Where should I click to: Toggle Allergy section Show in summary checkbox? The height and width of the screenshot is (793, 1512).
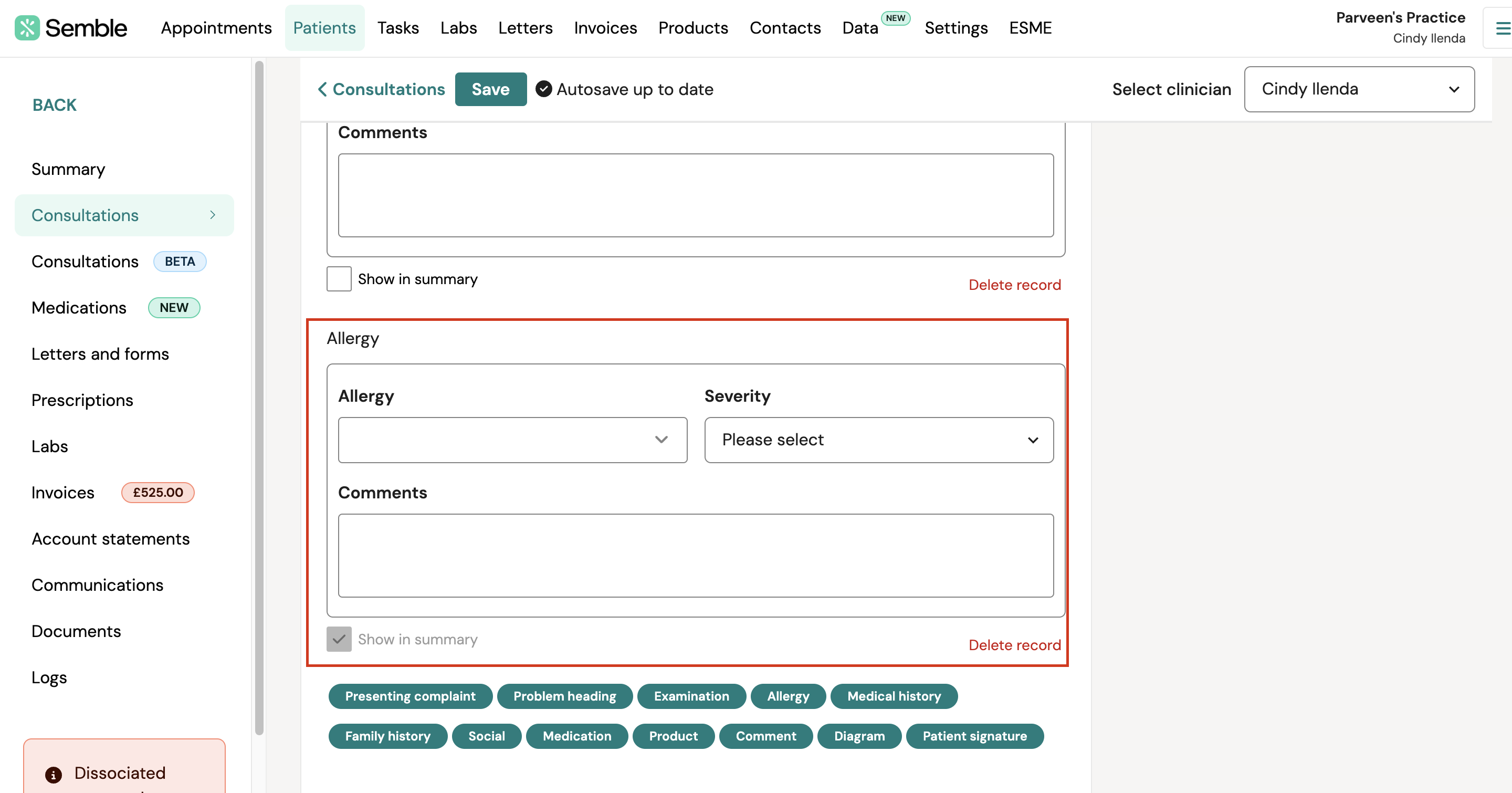339,639
